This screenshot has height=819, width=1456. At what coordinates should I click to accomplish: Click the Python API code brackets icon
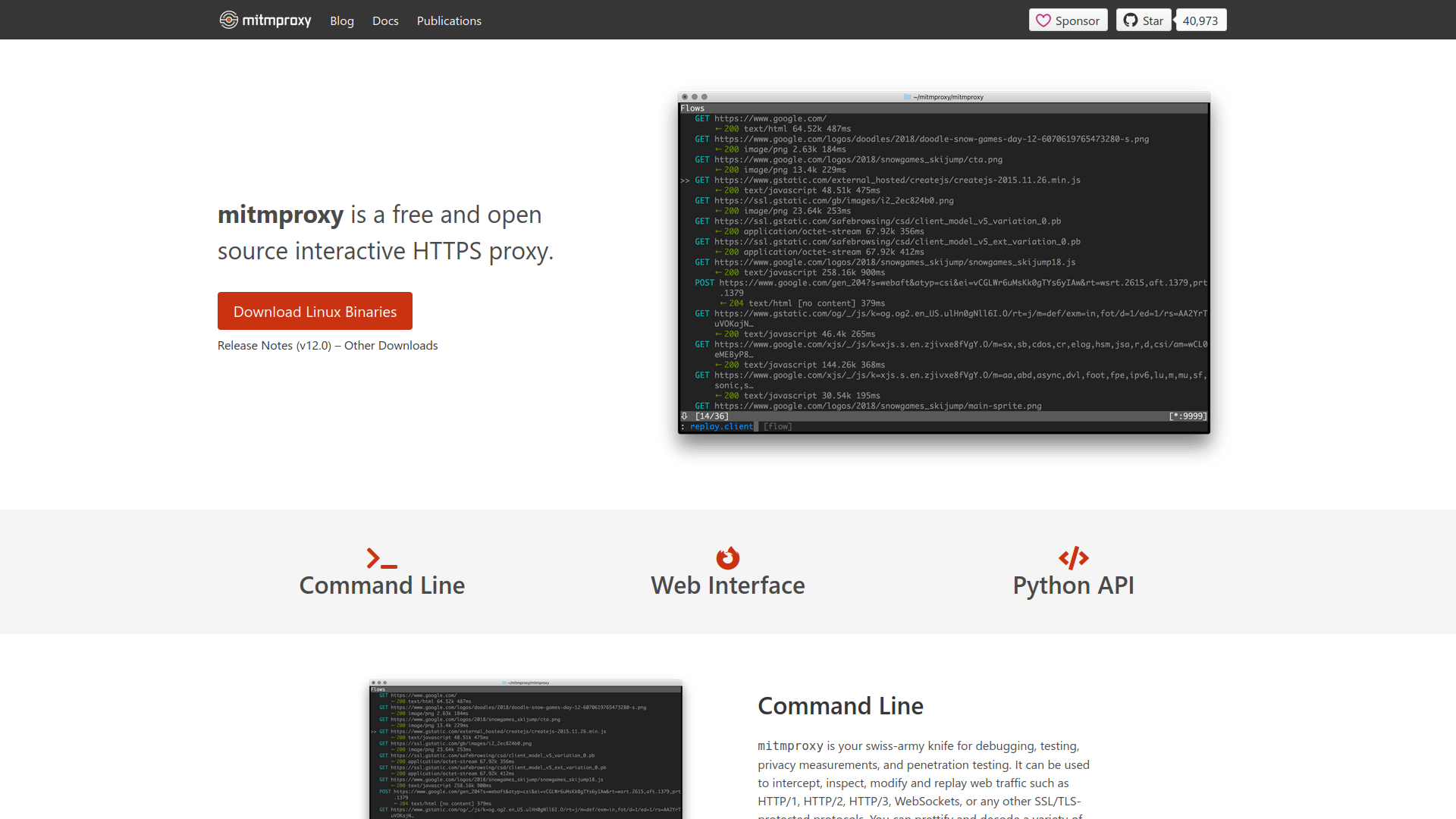point(1073,558)
